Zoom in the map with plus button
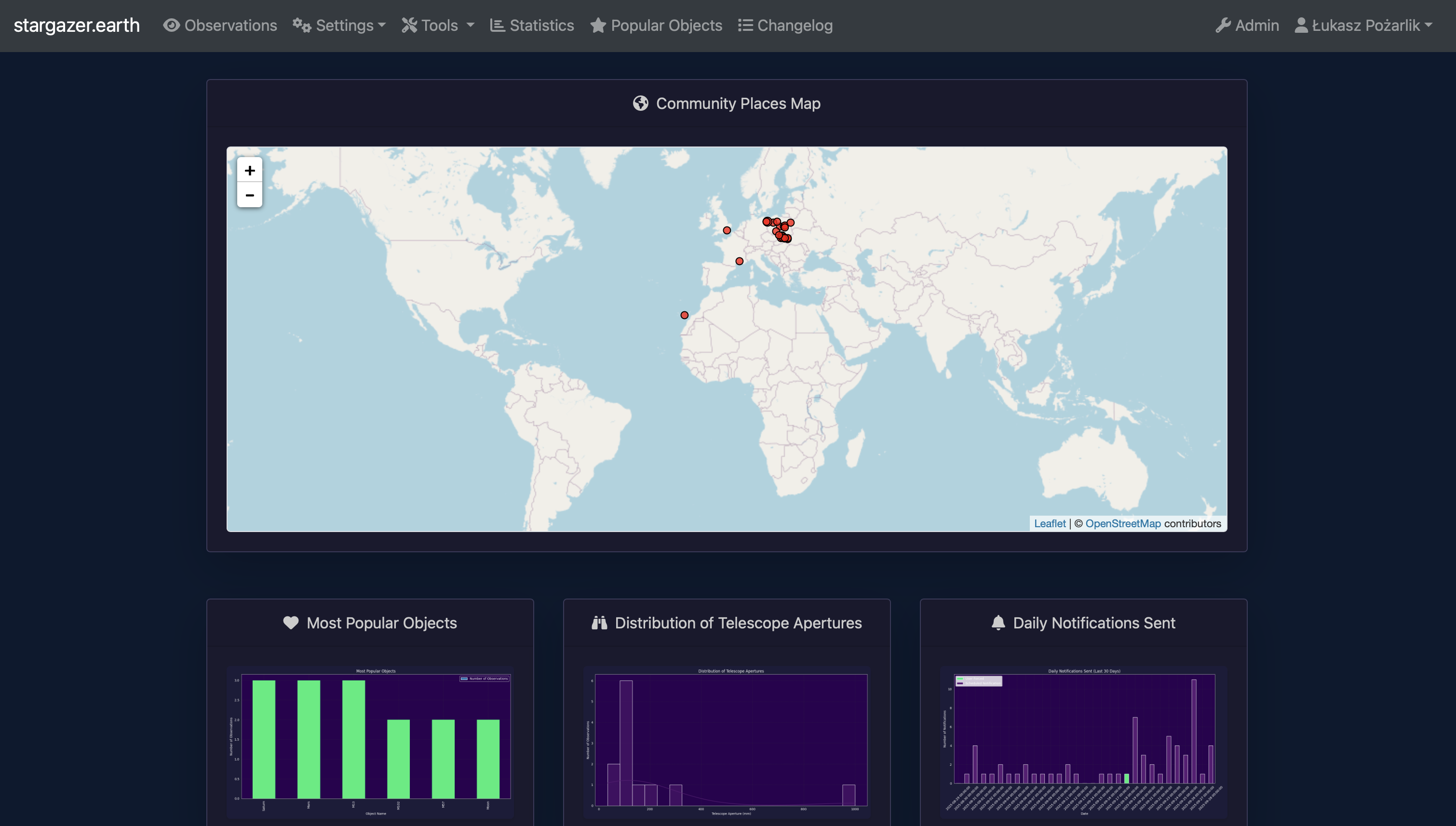 (x=250, y=170)
